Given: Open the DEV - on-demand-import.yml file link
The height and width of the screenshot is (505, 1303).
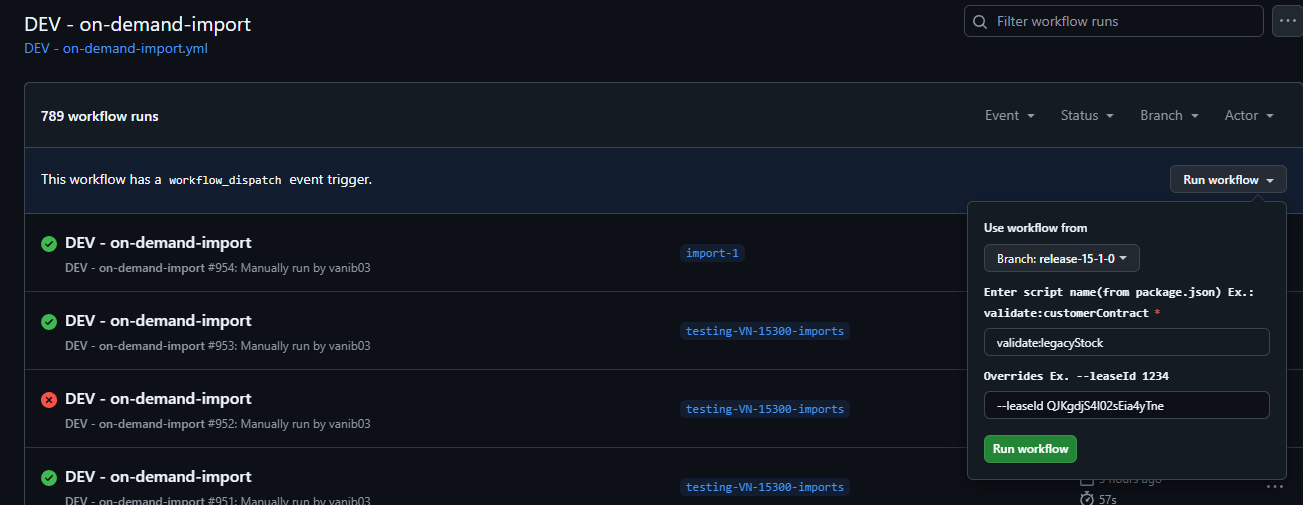Looking at the screenshot, I should point(116,48).
